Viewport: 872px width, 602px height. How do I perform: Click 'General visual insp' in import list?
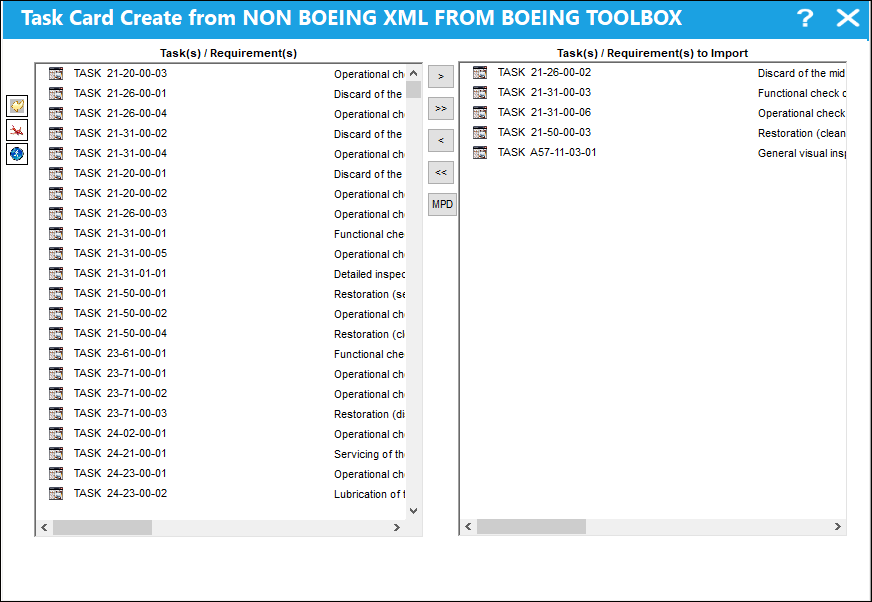point(801,154)
